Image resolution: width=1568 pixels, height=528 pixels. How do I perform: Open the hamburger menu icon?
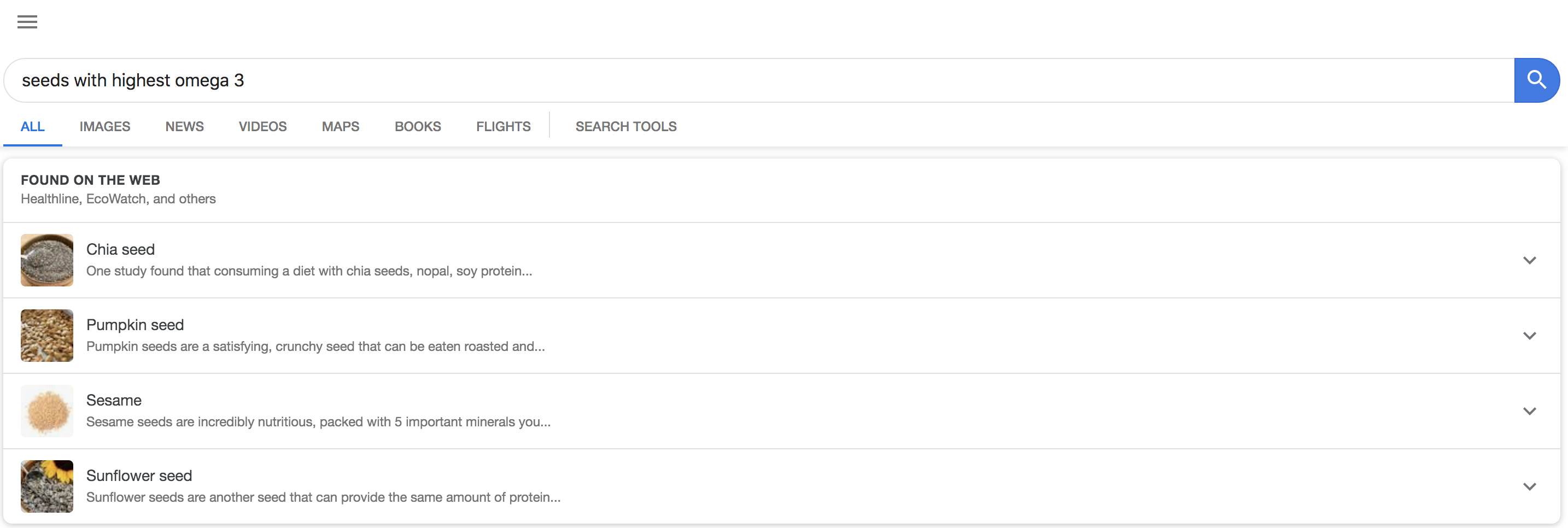pos(27,22)
